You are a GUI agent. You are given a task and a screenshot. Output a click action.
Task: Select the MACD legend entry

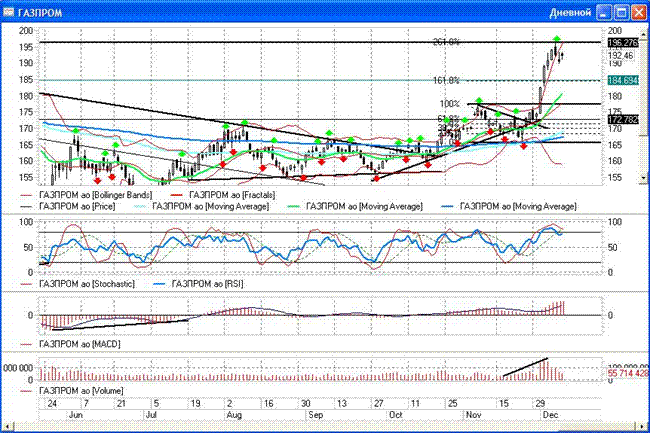[70, 344]
